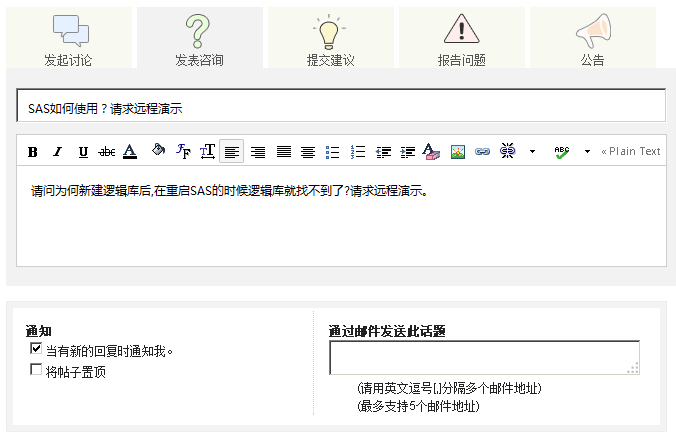Image resolution: width=676 pixels, height=436 pixels.
Task: Open the 提交建议 tab
Action: 330,40
